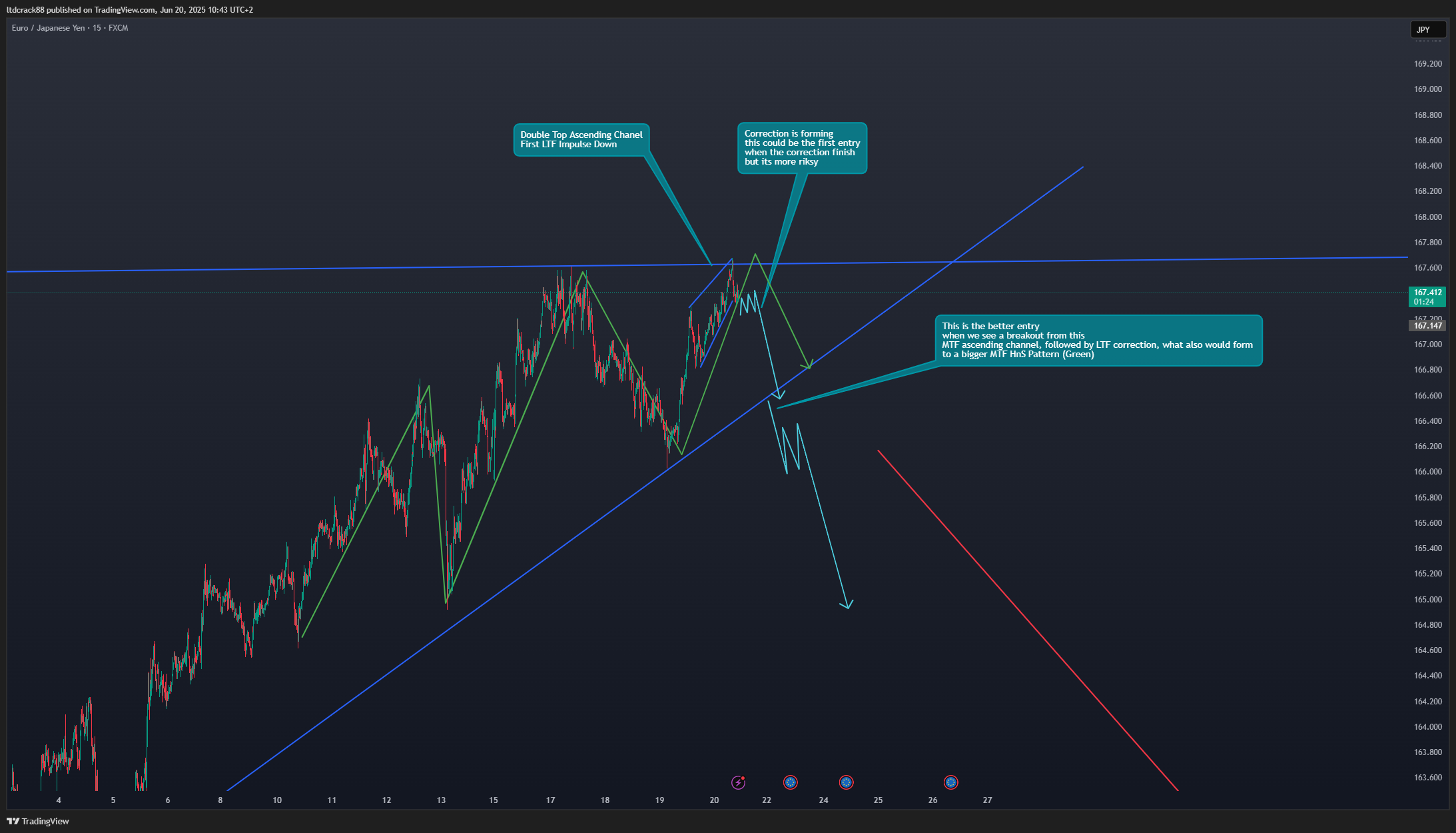The width and height of the screenshot is (1456, 833).
Task: Click date 17 on the time axis
Action: [x=550, y=800]
